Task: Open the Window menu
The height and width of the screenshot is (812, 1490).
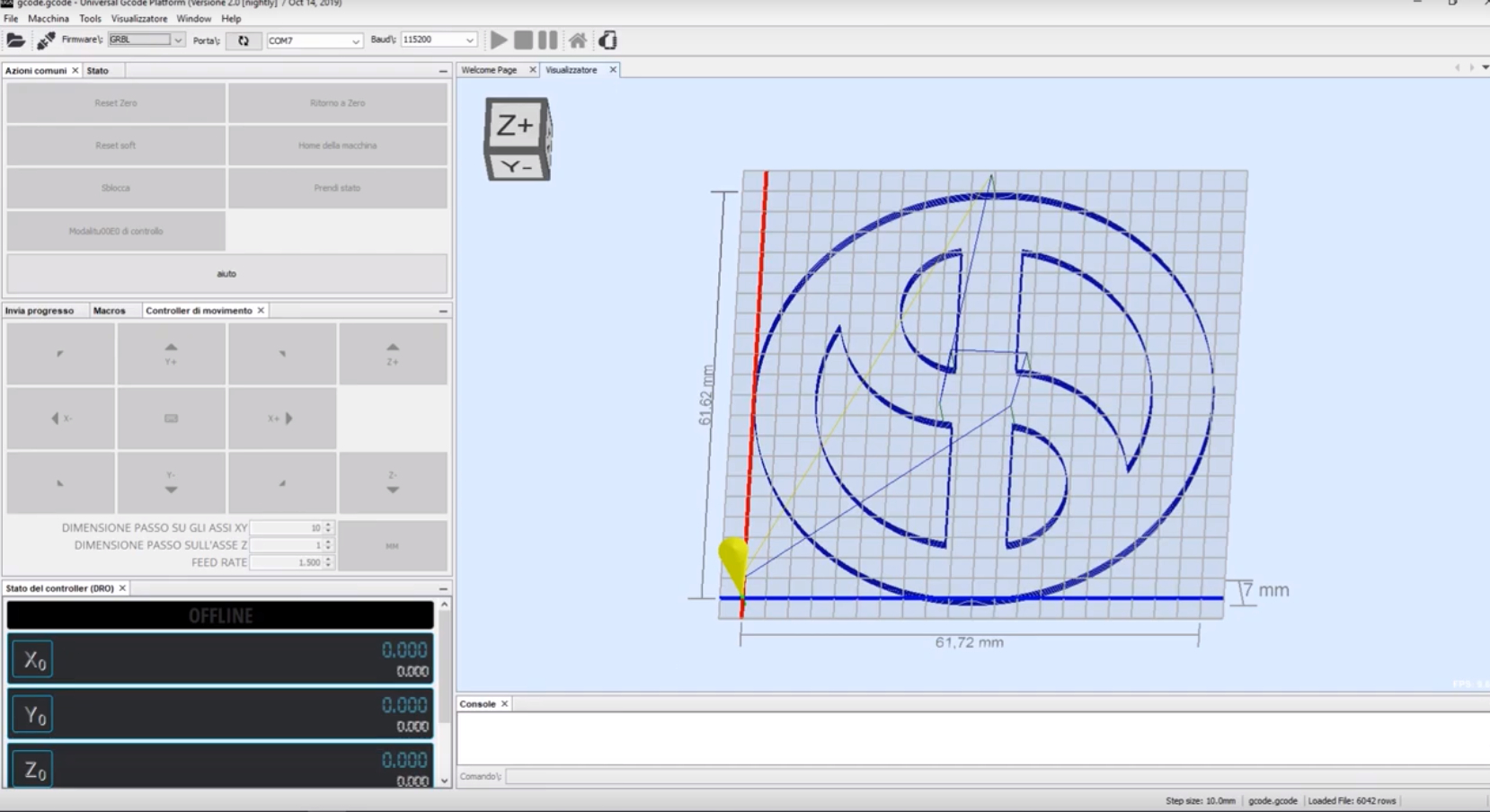Action: [x=193, y=18]
